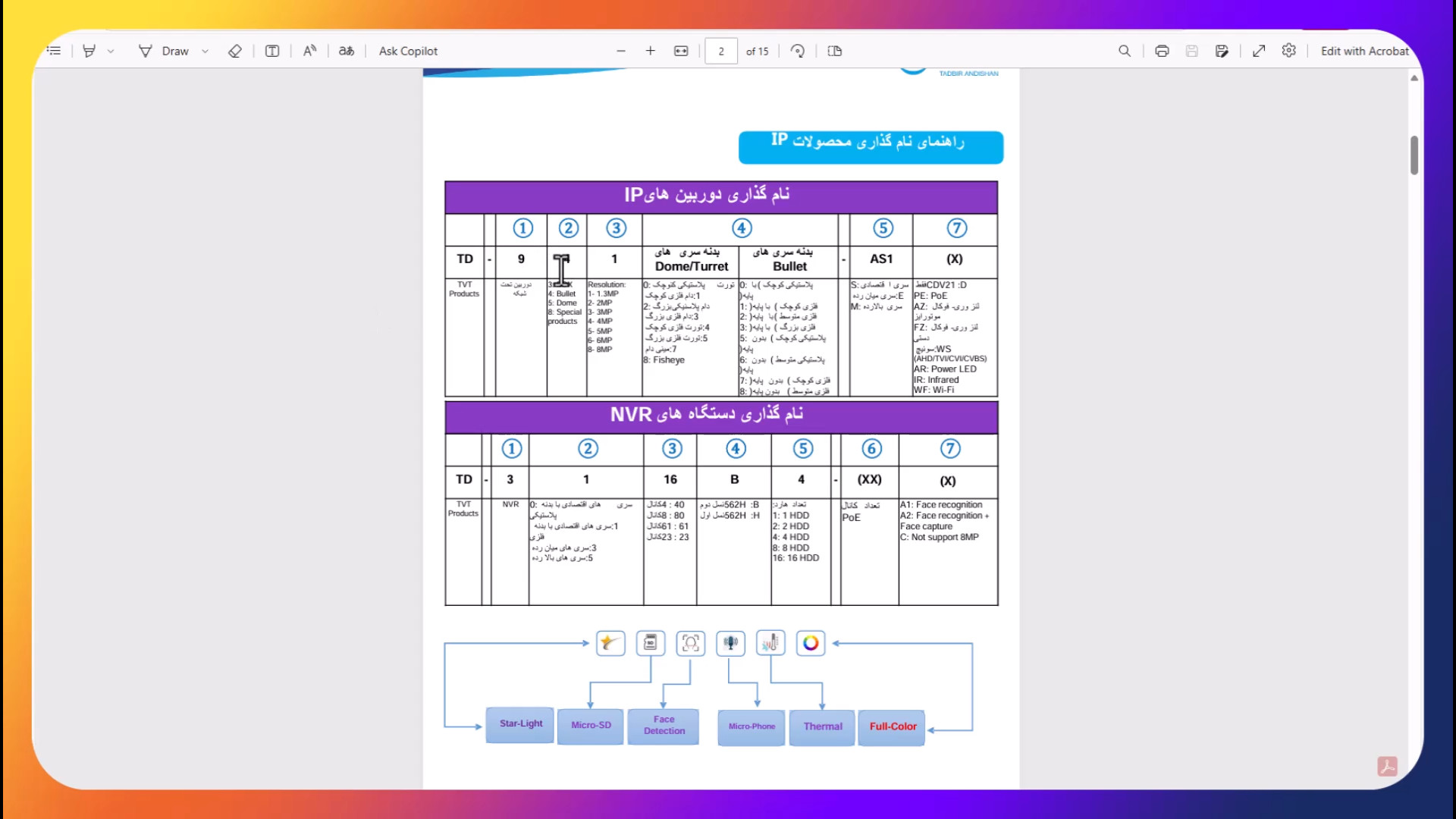The width and height of the screenshot is (1456, 819).
Task: Select the Highlight tool
Action: [x=89, y=51]
